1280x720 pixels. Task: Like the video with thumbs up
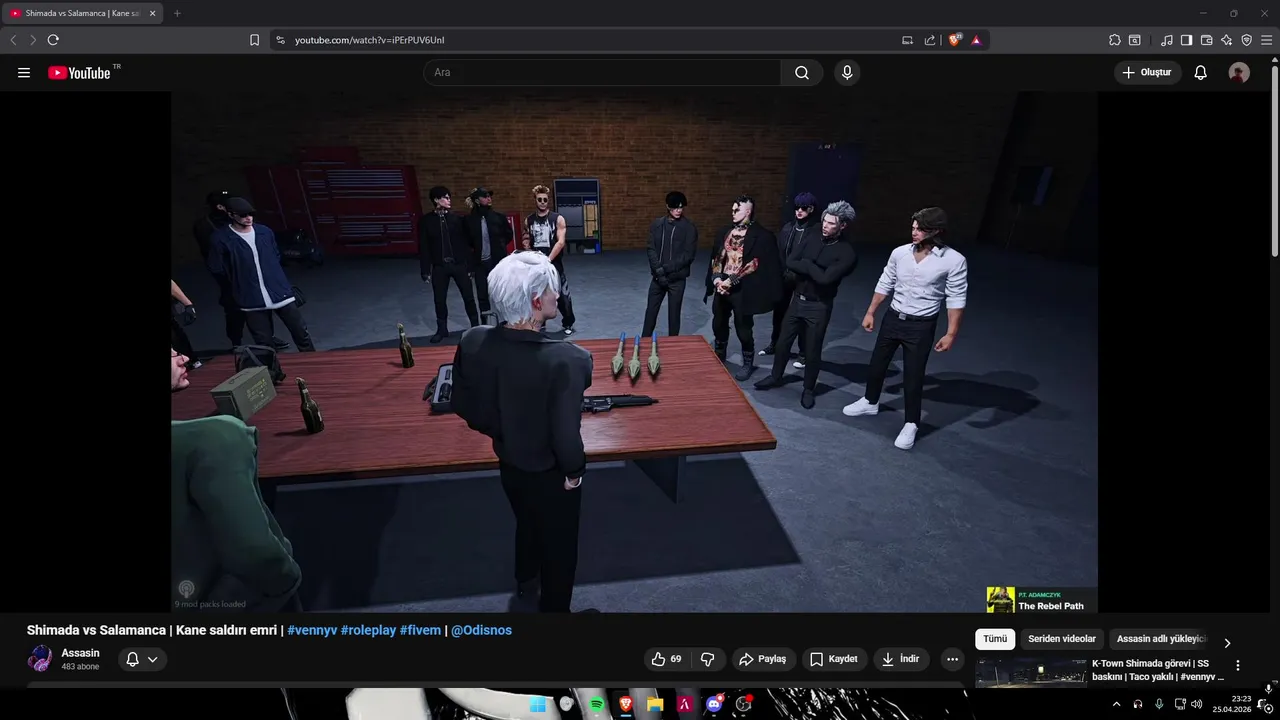(x=666, y=659)
